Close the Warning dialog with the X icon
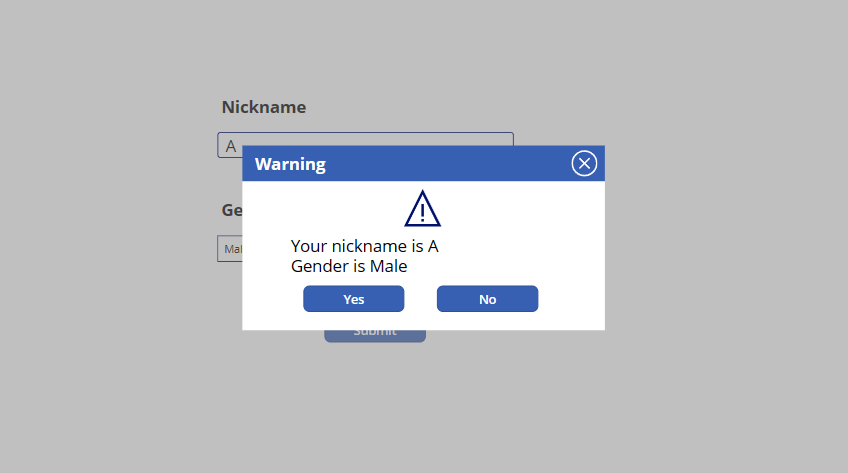 click(584, 164)
